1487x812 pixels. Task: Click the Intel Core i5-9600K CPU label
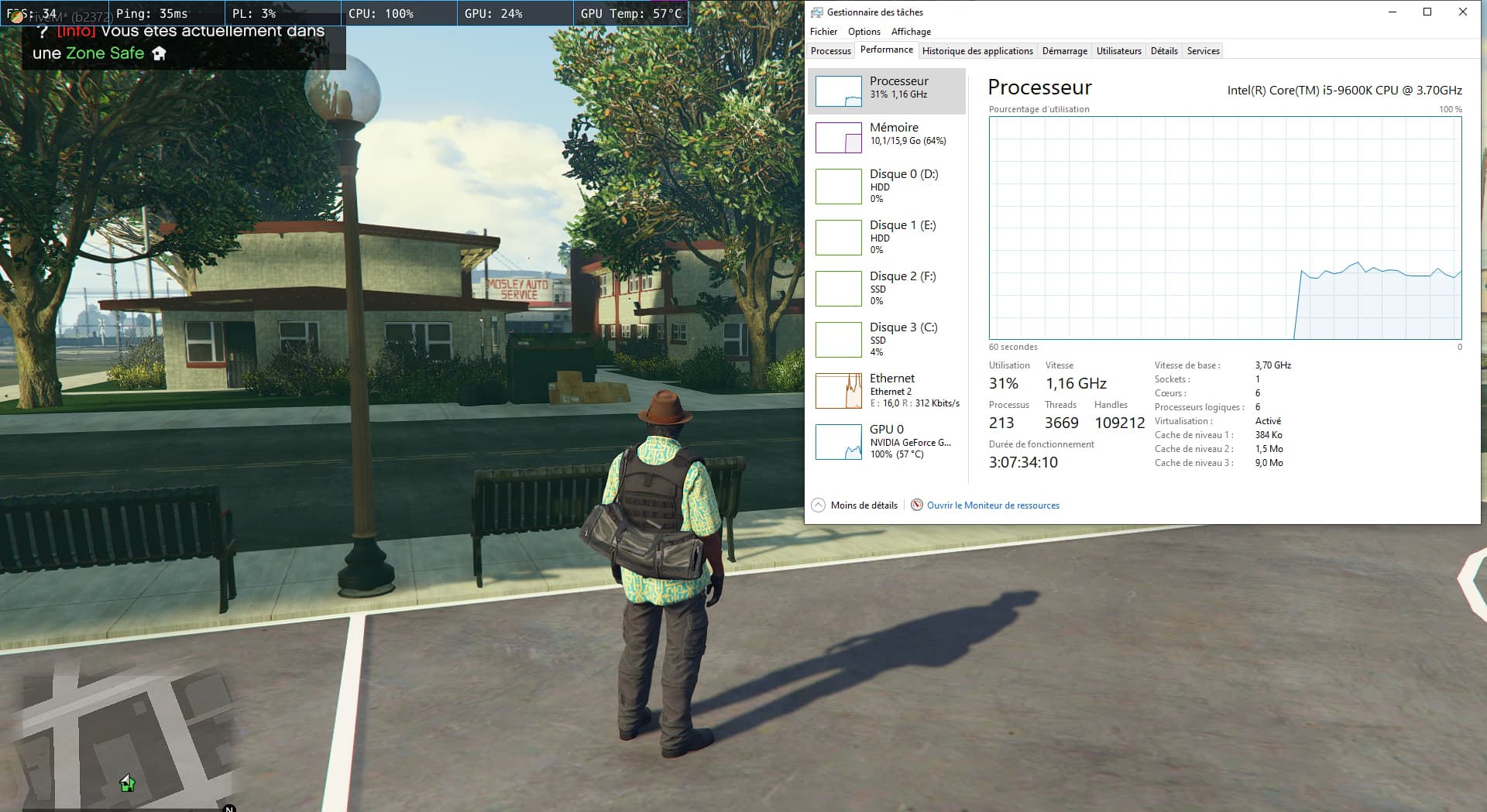(x=1344, y=91)
